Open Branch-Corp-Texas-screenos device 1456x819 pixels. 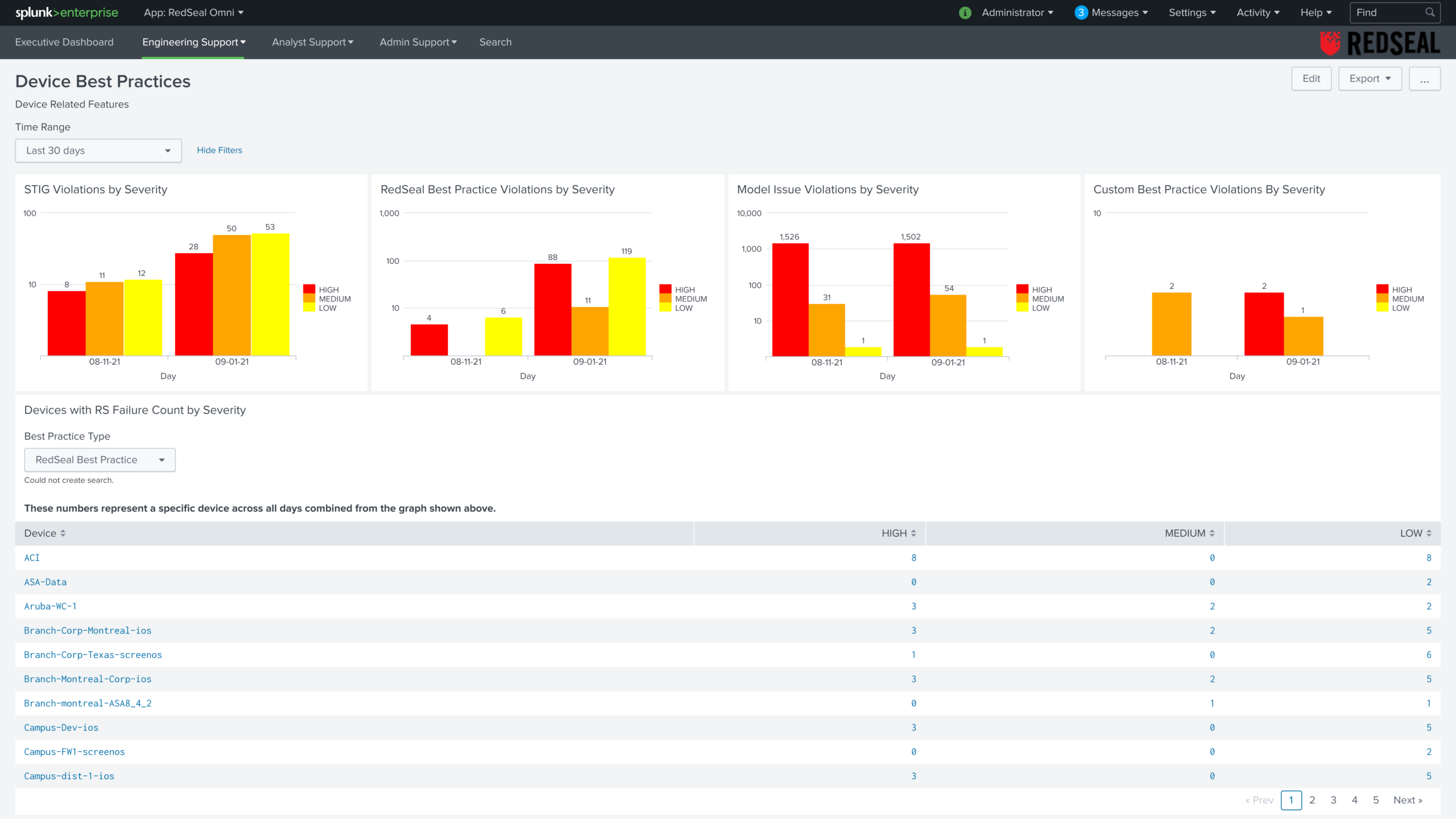(x=93, y=655)
